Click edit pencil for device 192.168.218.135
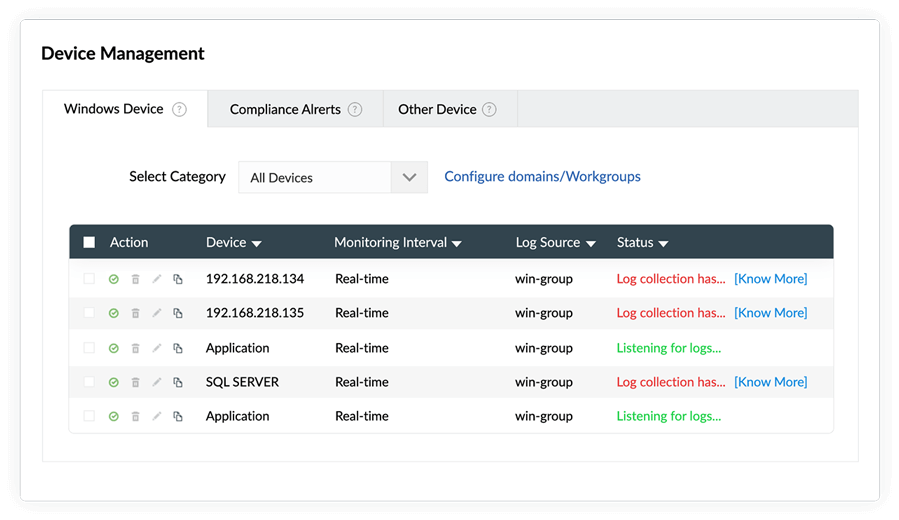The image size is (899, 520). 156,314
